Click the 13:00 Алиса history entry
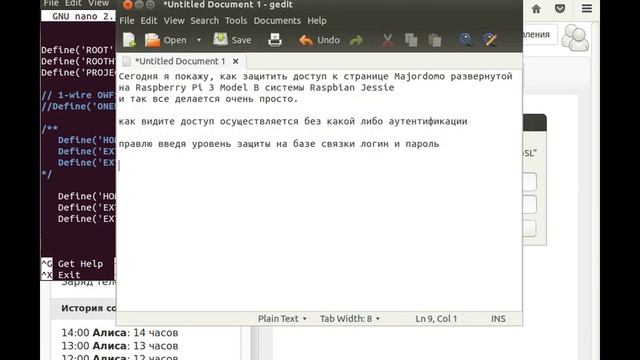This screenshot has height=360, width=640. point(120,346)
